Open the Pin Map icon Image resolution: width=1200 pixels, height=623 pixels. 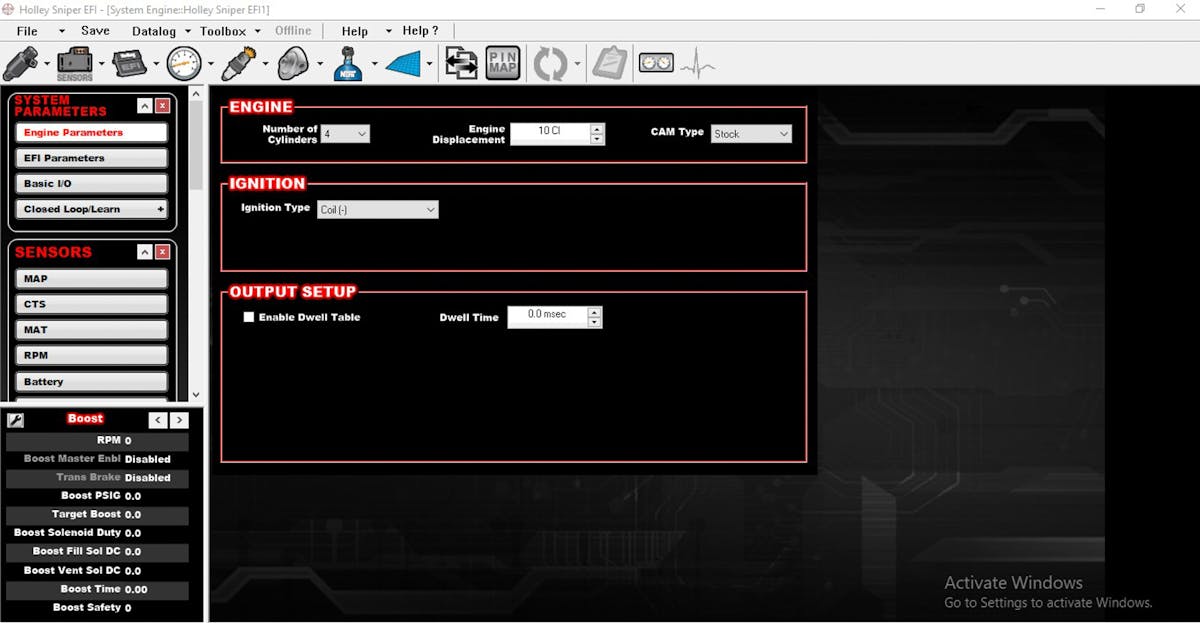[503, 64]
